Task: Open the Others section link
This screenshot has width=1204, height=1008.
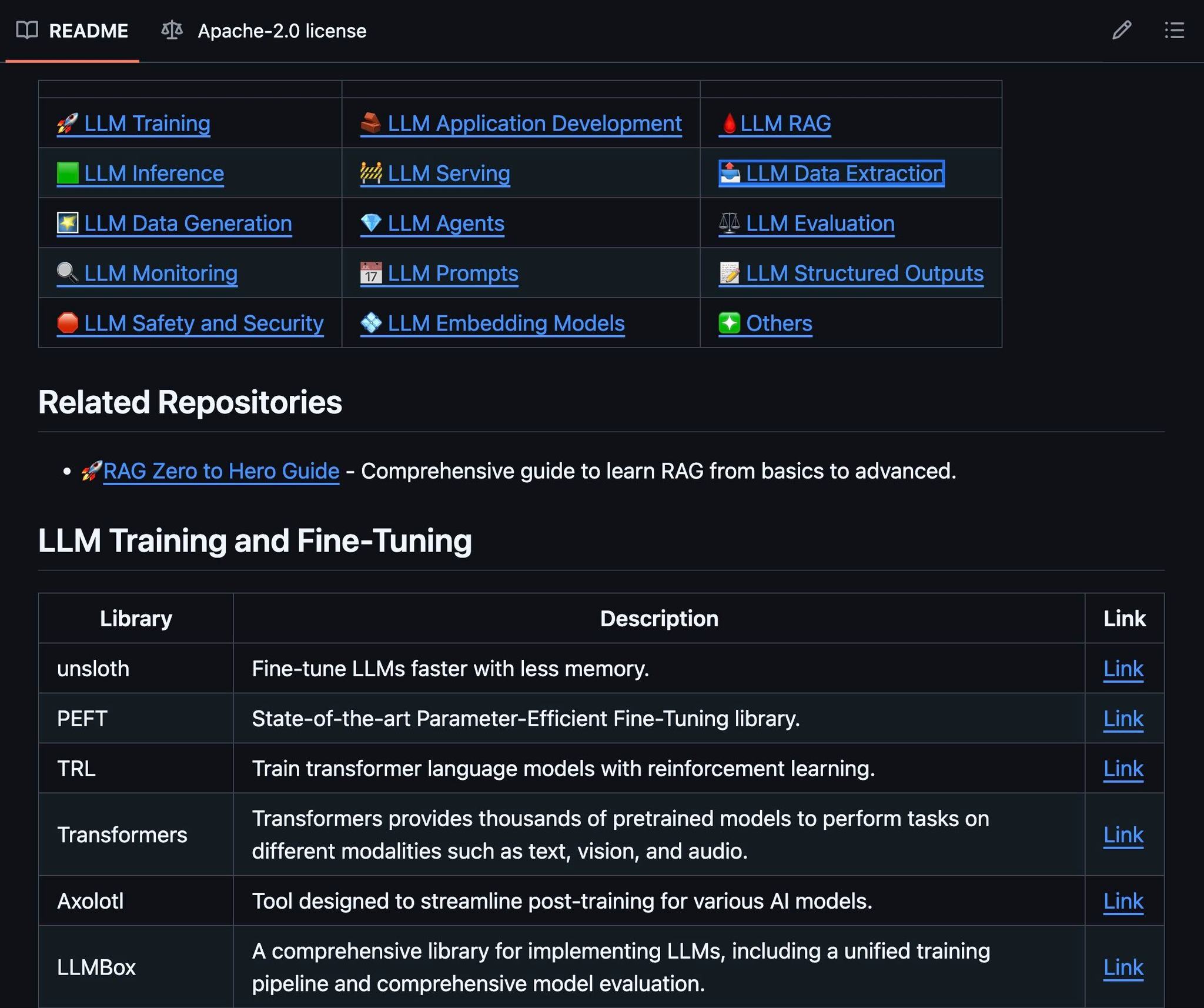Action: (765, 323)
